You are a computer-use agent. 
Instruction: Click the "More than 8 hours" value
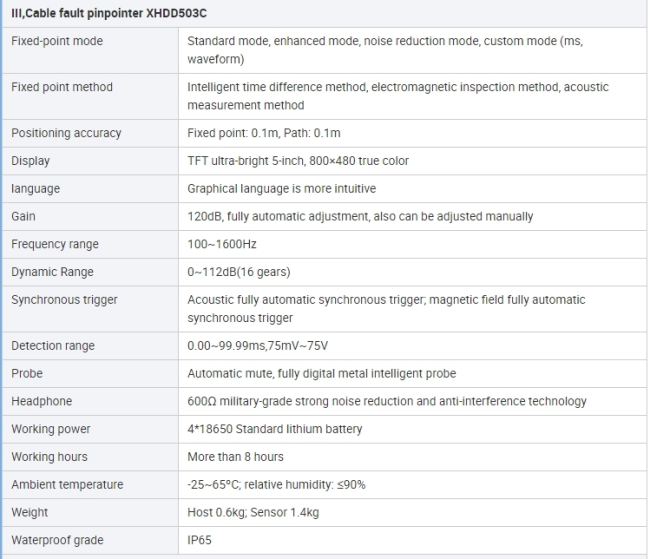(235, 457)
